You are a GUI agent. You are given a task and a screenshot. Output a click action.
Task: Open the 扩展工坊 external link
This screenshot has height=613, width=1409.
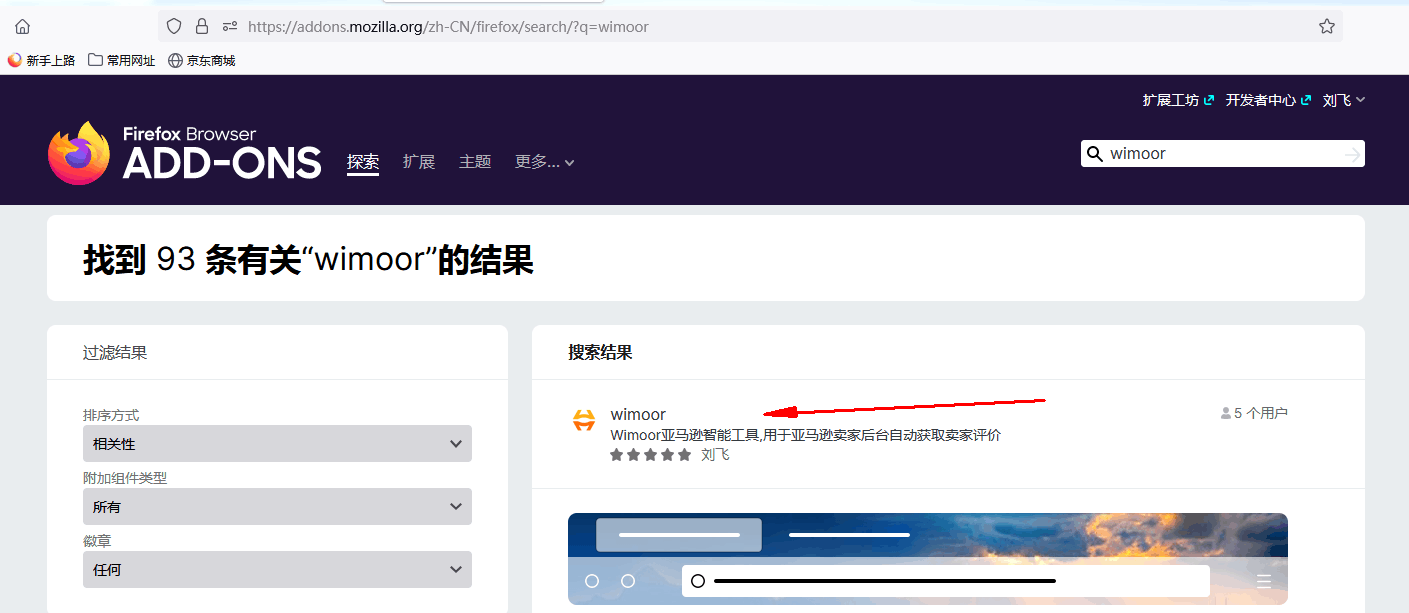(1178, 100)
